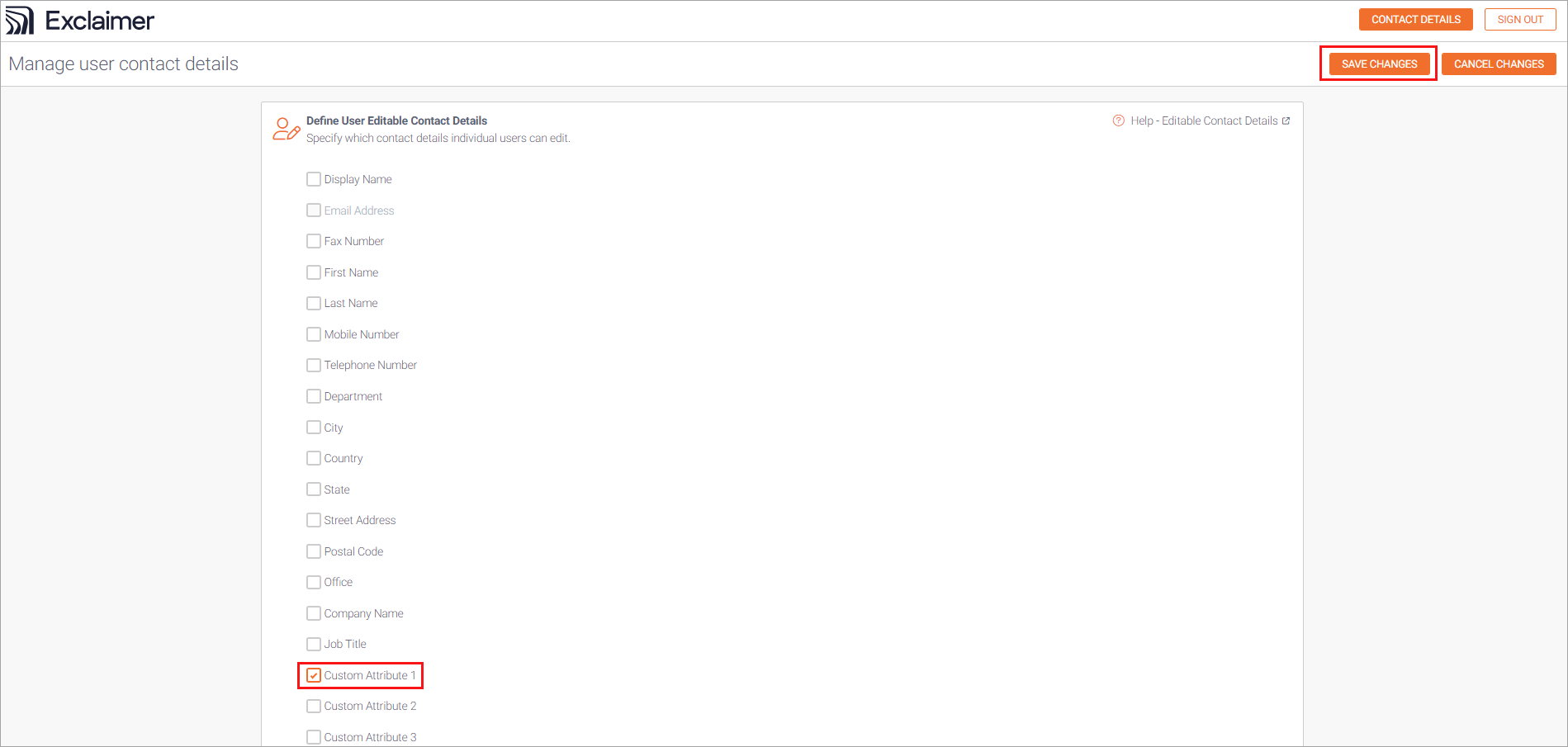Select the Department checkbox
The height and width of the screenshot is (747, 1568).
pyautogui.click(x=314, y=396)
